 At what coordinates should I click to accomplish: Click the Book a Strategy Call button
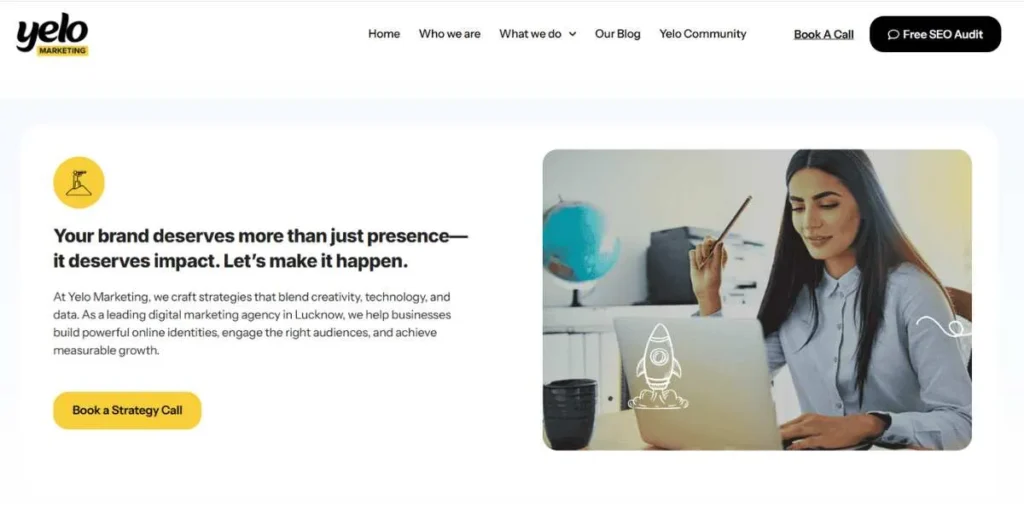click(127, 410)
